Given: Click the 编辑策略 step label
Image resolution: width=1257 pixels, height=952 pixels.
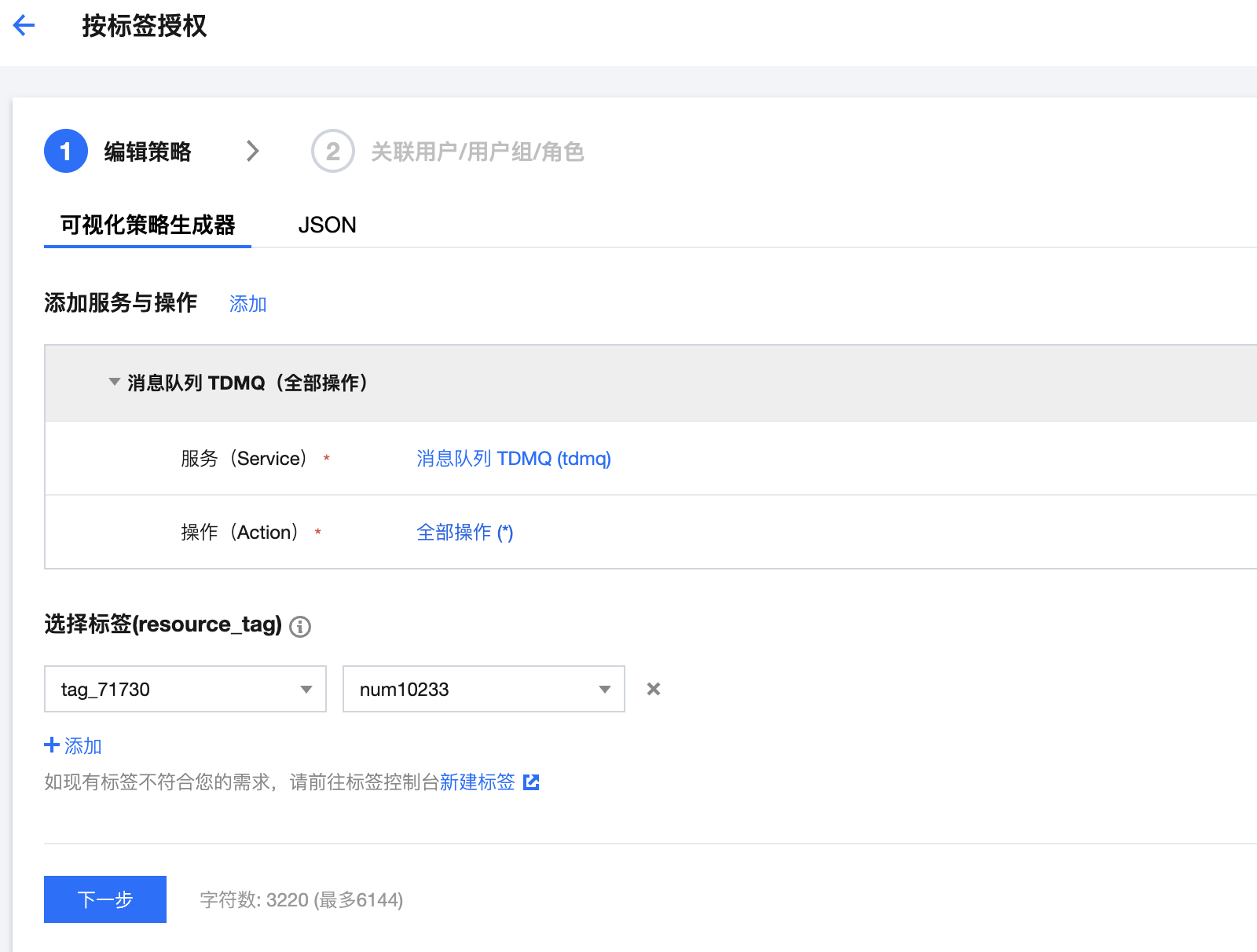Looking at the screenshot, I should [x=148, y=152].
